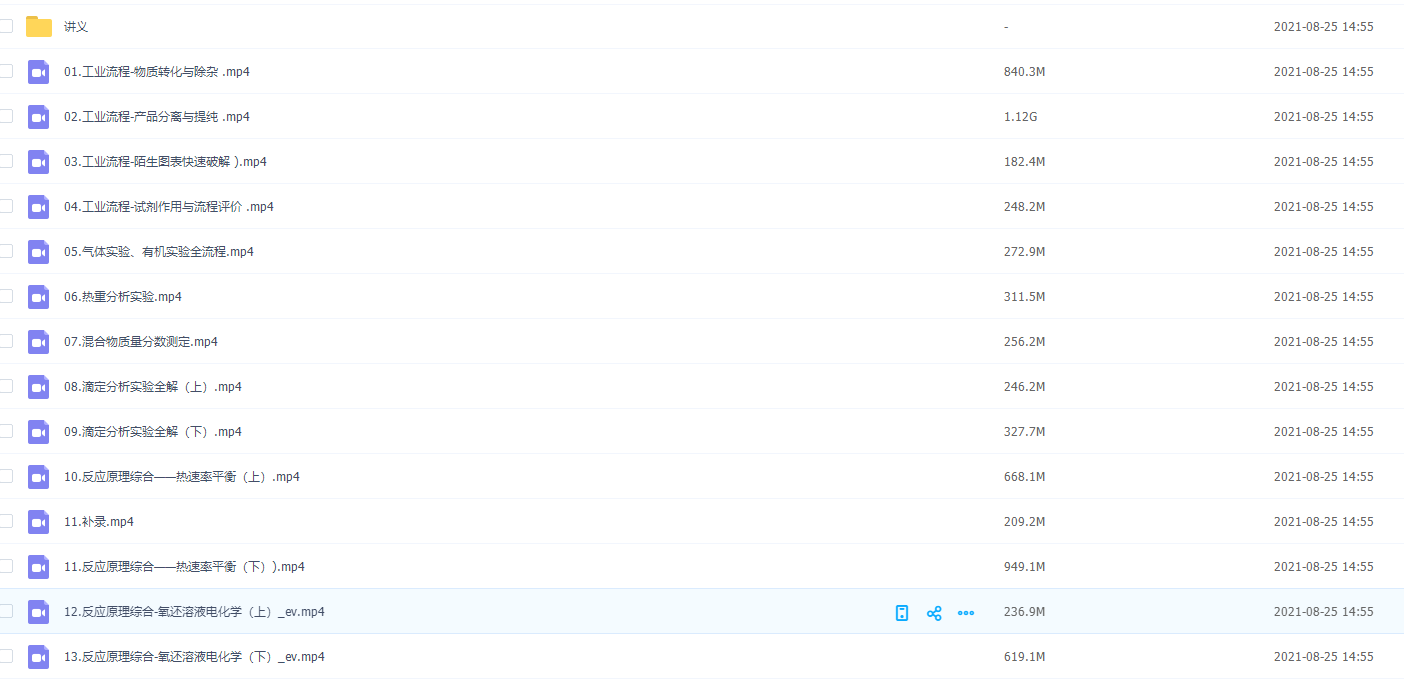Click the 1.12G size cell of file 02
Image resolution: width=1404 pixels, height=679 pixels.
(x=1020, y=117)
